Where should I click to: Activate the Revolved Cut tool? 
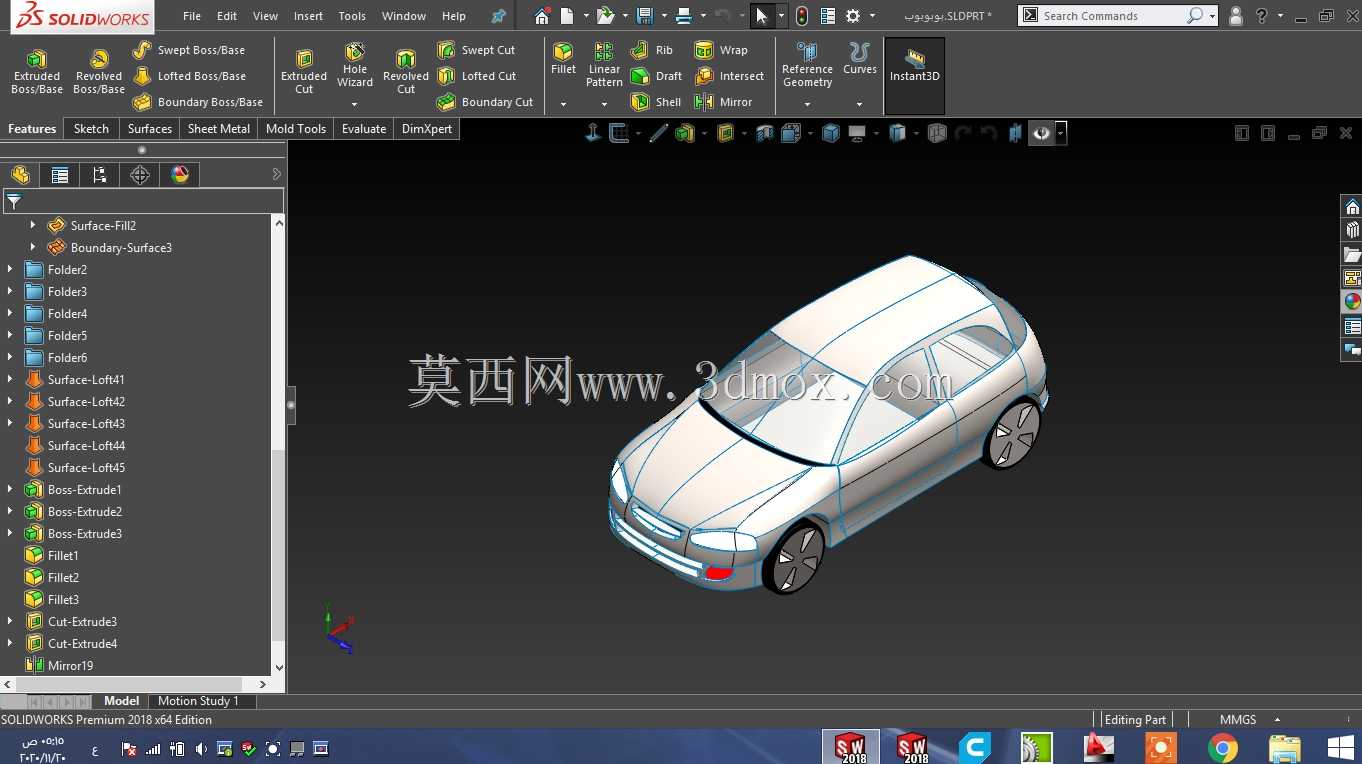click(x=406, y=72)
